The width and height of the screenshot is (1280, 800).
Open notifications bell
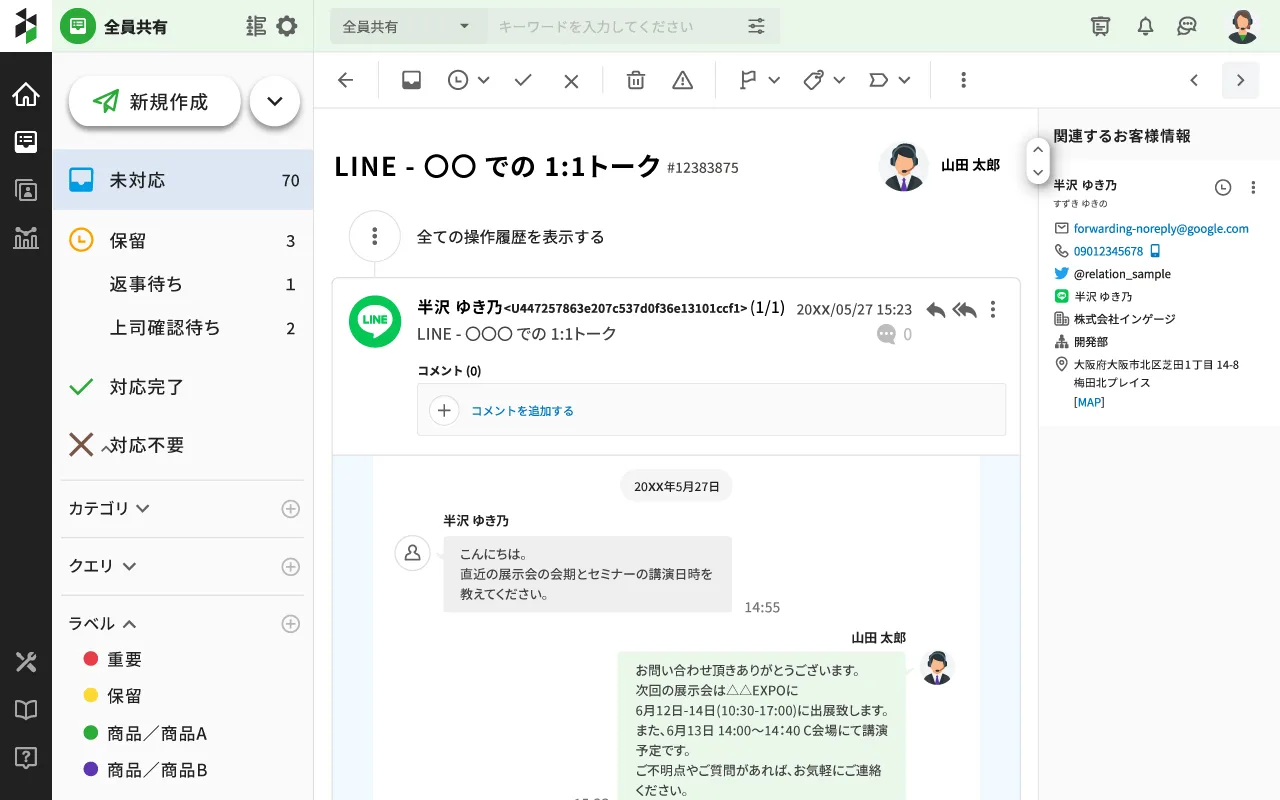click(x=1146, y=26)
